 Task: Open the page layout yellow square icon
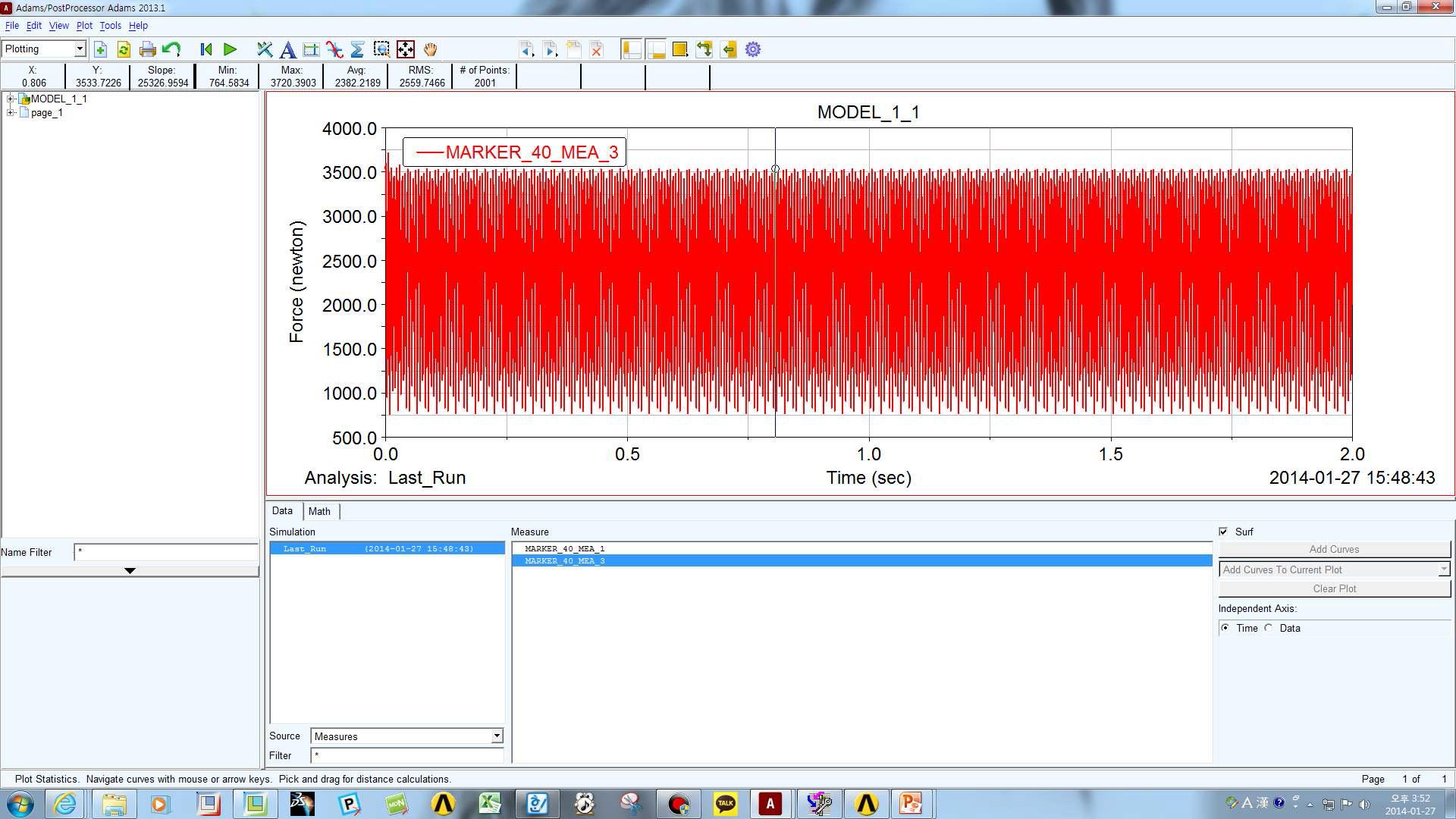[680, 50]
